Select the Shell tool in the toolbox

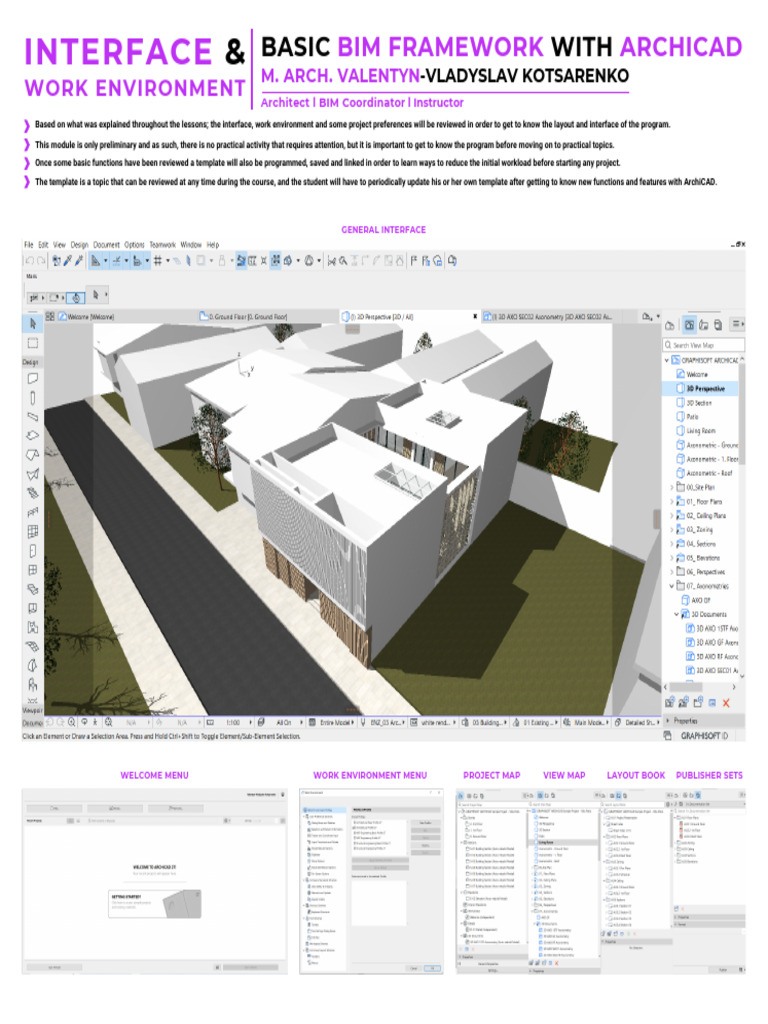coord(33,474)
